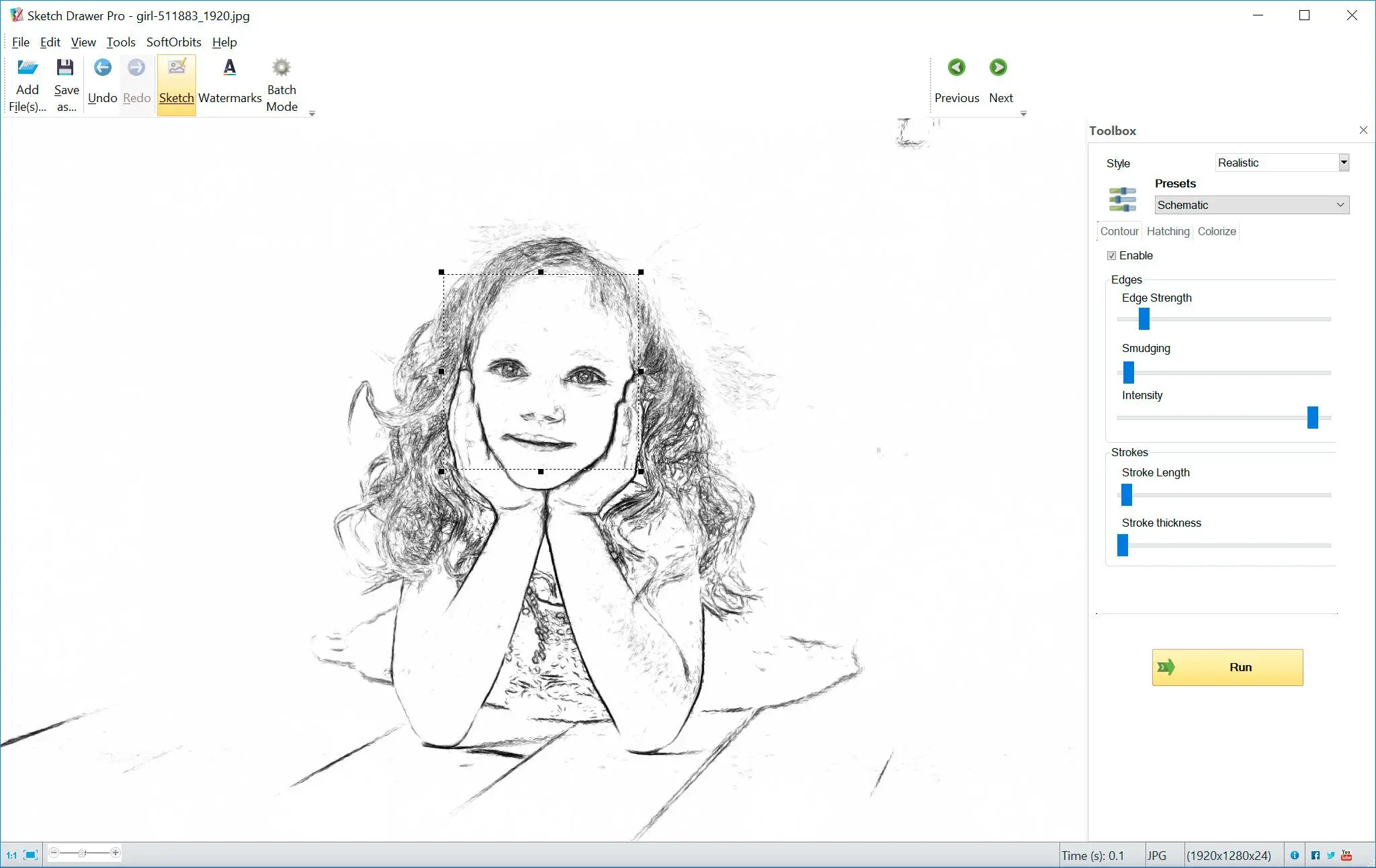The image size is (1376, 868).
Task: Open the SoftOrbits menu
Action: coord(174,42)
